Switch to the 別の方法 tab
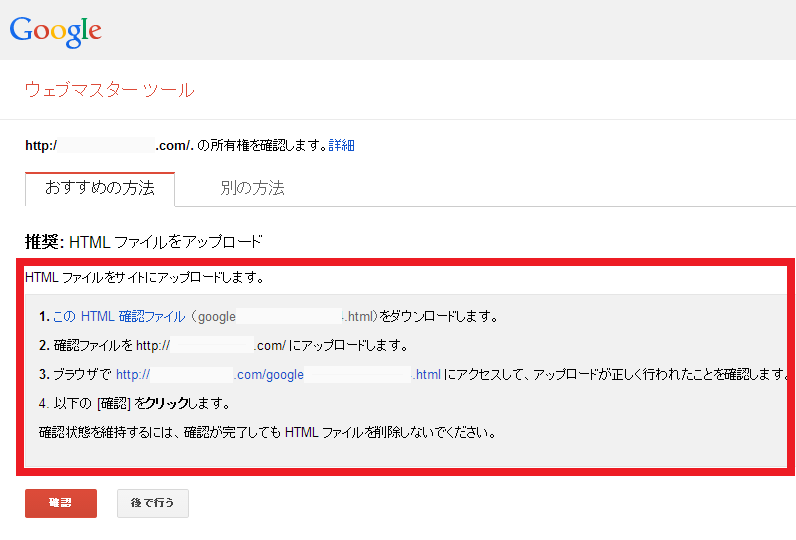The image size is (796, 540). 252,188
